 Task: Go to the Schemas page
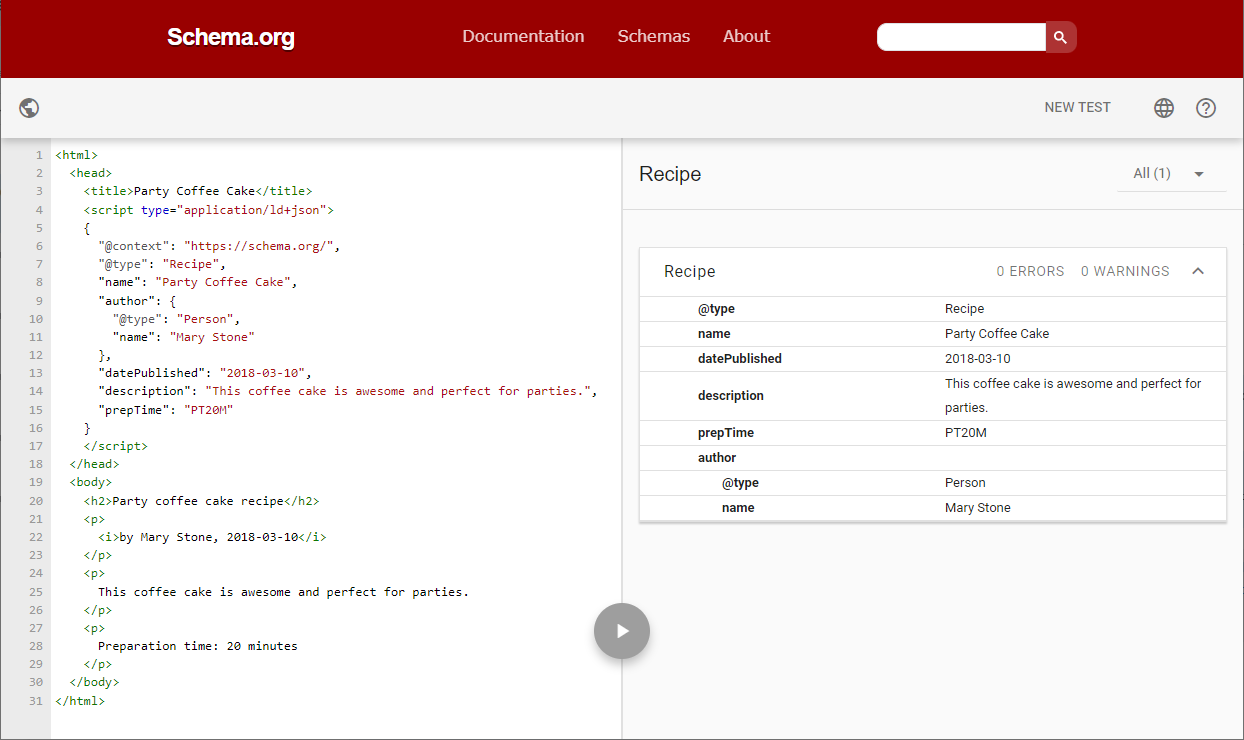coord(653,36)
